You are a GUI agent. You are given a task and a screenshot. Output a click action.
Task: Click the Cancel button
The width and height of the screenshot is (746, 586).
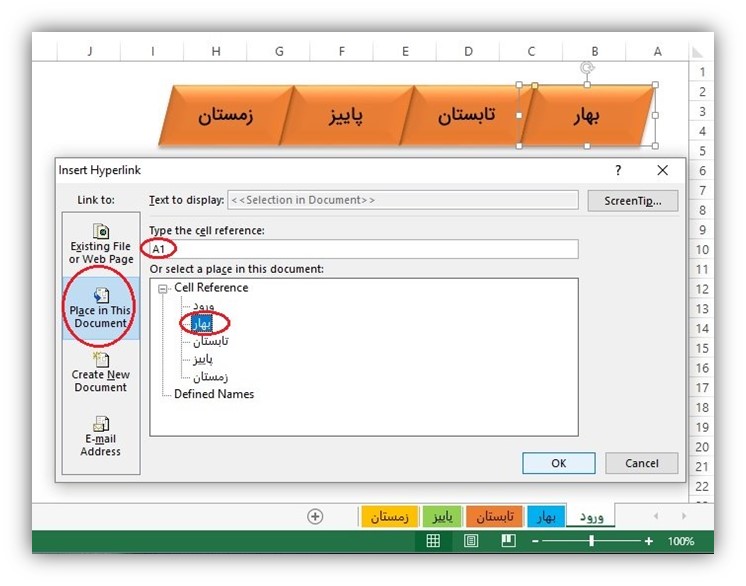[x=641, y=463]
